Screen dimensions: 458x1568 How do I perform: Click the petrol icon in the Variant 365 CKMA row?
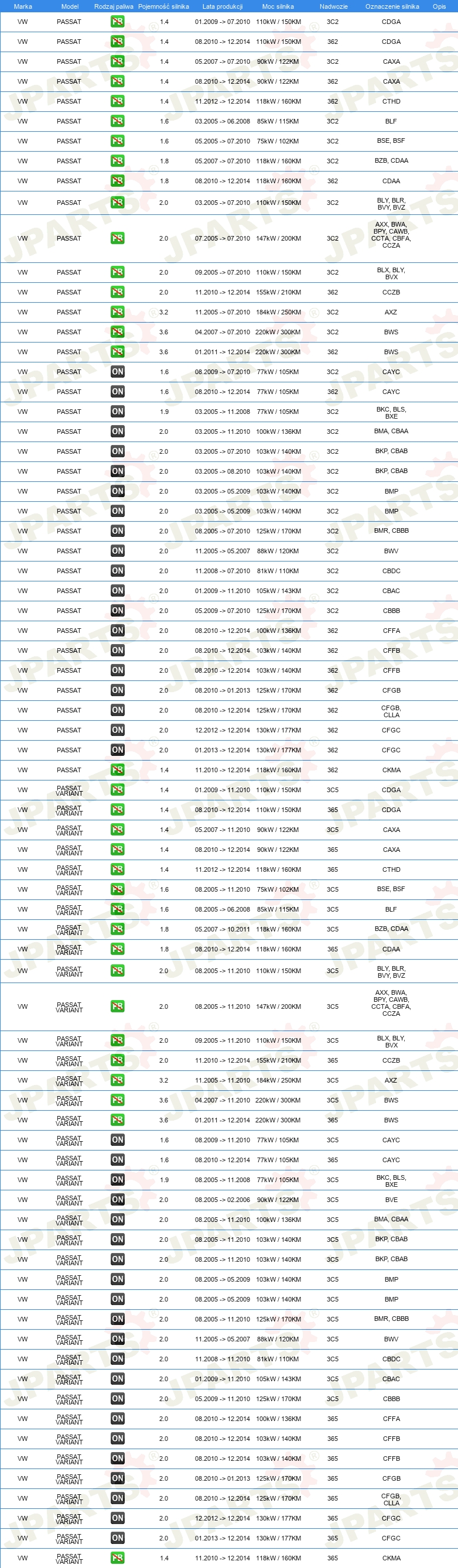coord(118,1557)
